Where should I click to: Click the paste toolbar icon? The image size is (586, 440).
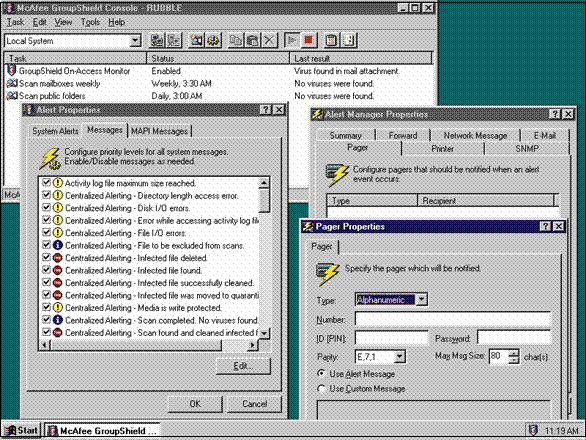coord(253,40)
